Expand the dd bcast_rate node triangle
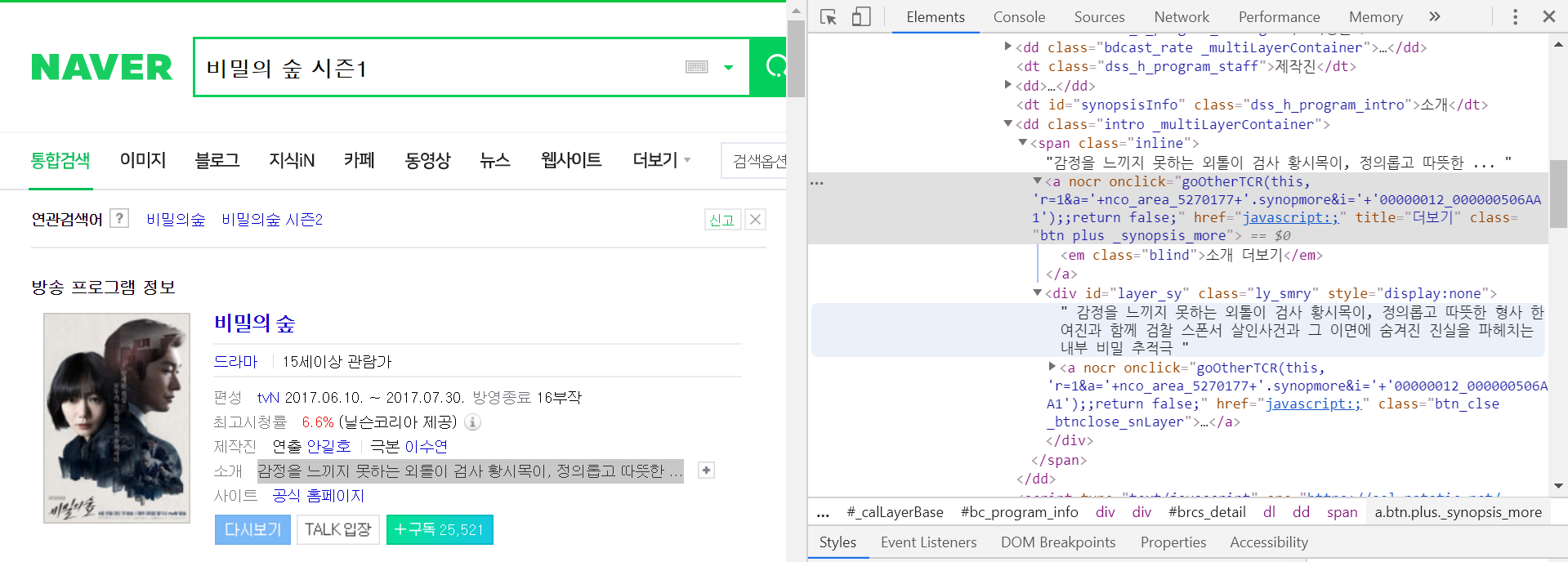Screen dimensions: 1568x562 click(x=1008, y=47)
